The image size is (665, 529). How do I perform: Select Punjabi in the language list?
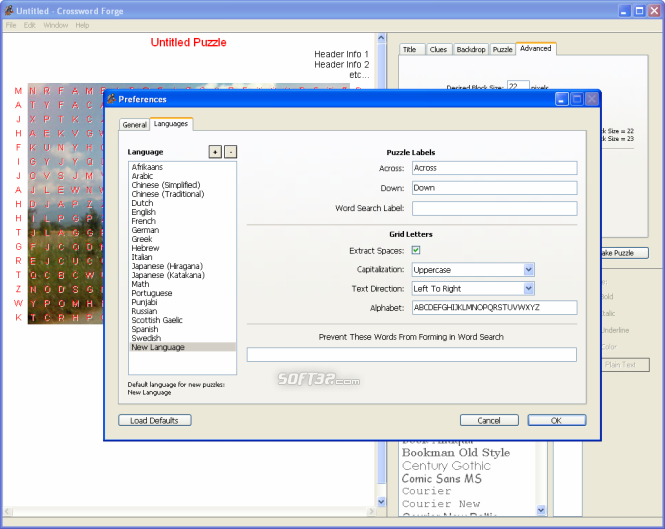pyautogui.click(x=182, y=302)
